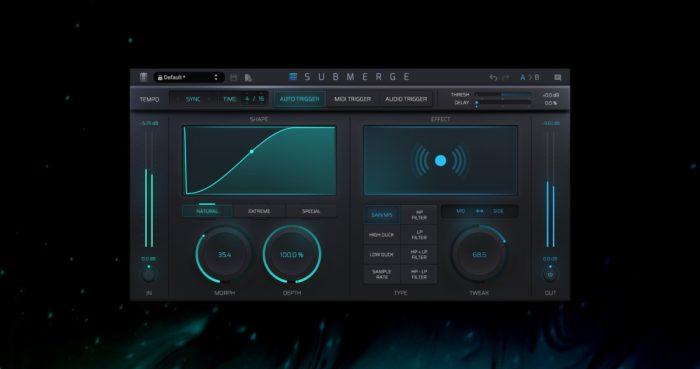The height and width of the screenshot is (369, 700).
Task: Click the undo arrow icon
Action: point(493,78)
